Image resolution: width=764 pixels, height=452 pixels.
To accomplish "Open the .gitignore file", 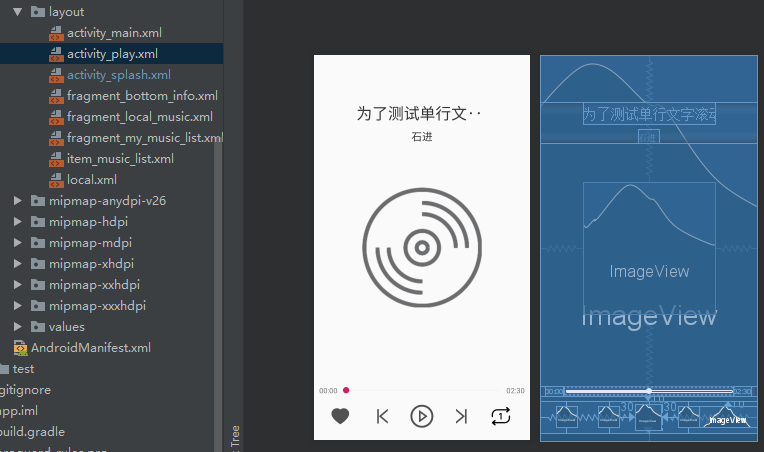I will 25,390.
